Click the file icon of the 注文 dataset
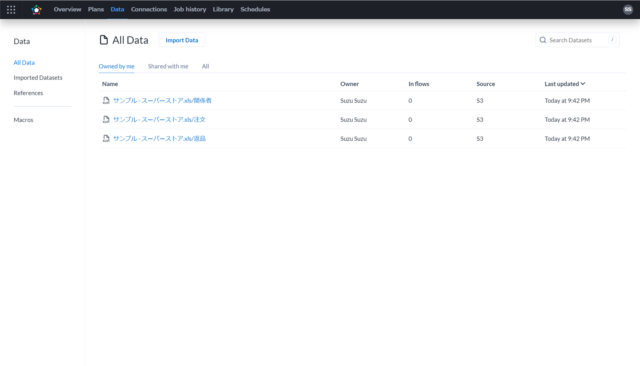 point(106,120)
